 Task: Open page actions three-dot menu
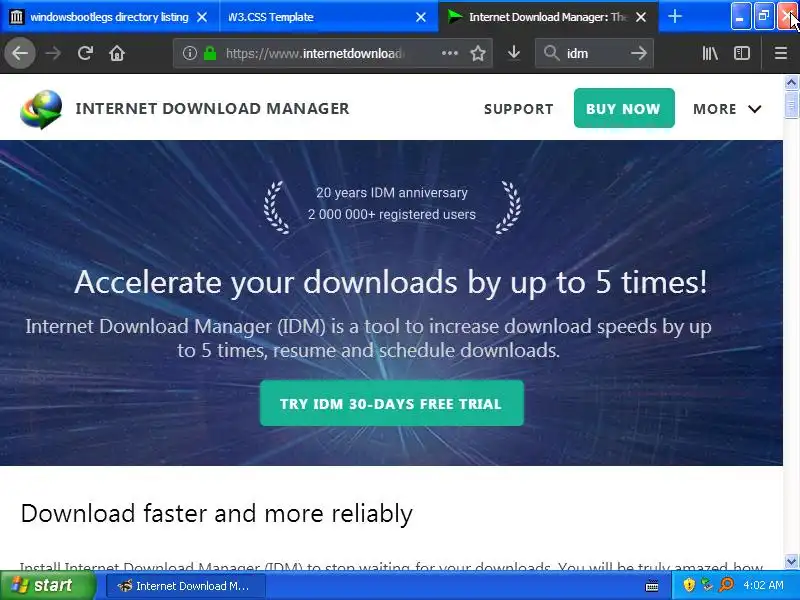click(449, 53)
